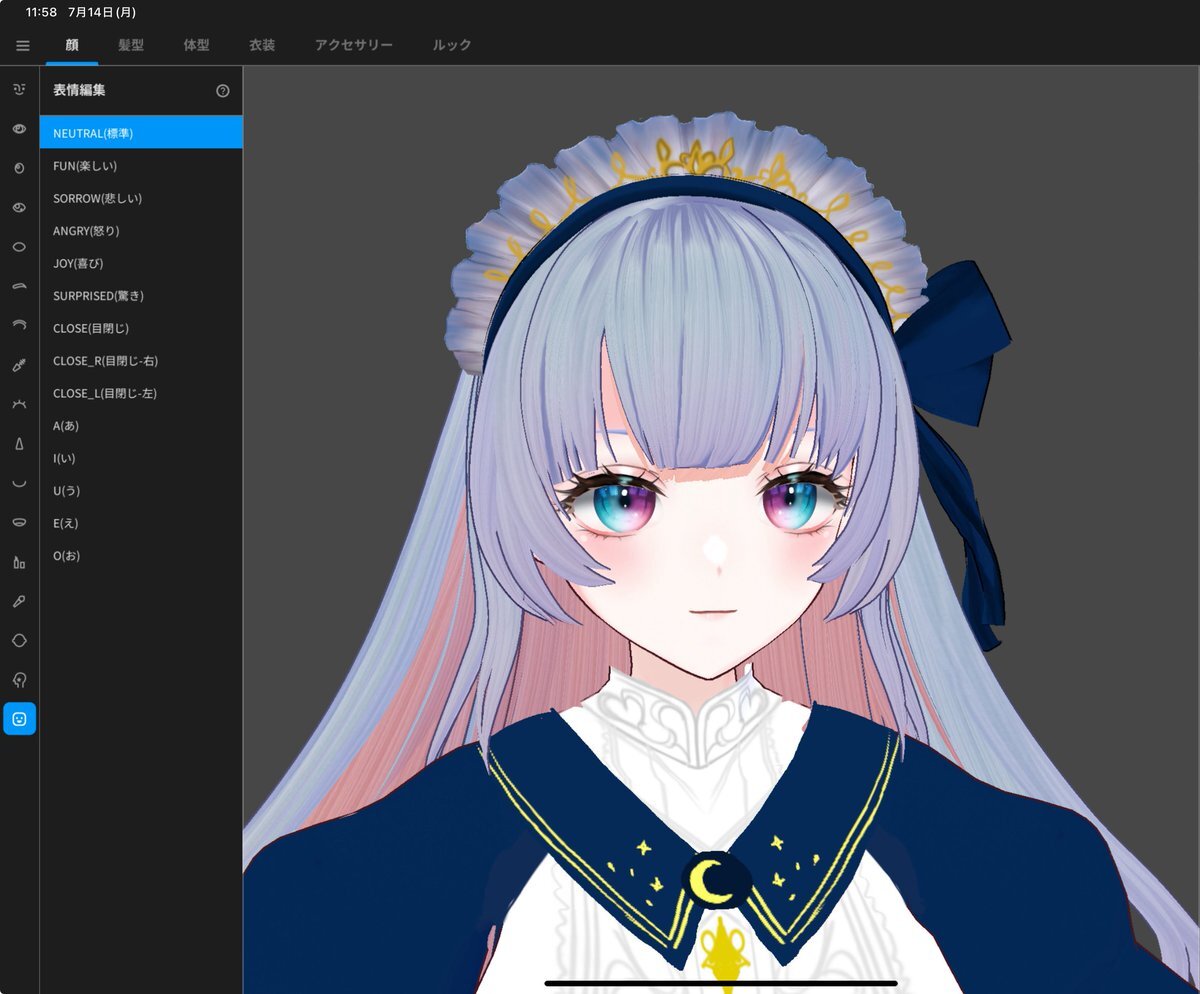Select the expression editor smiley icon

point(19,719)
